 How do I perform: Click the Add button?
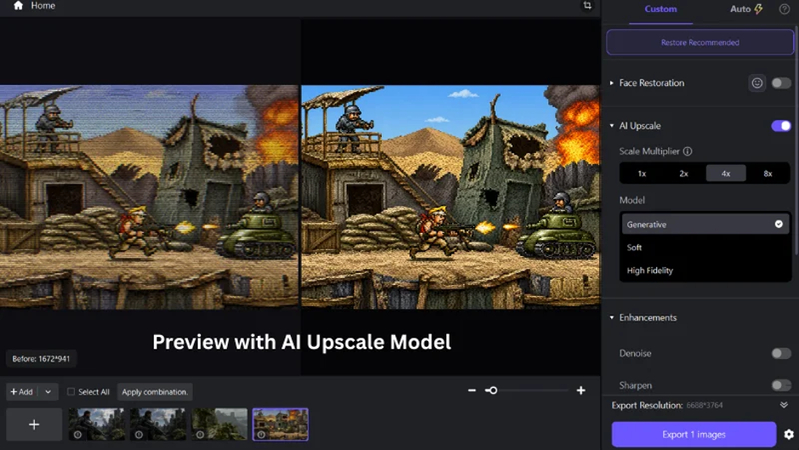21,392
